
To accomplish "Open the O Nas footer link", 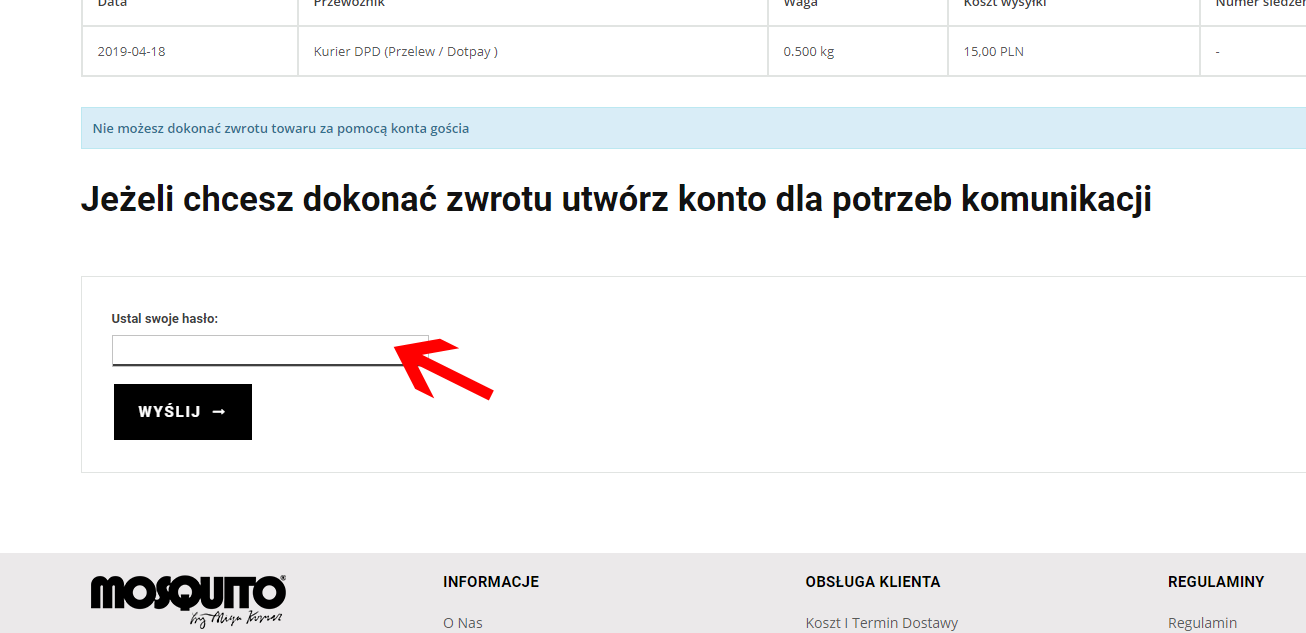I will point(462,623).
